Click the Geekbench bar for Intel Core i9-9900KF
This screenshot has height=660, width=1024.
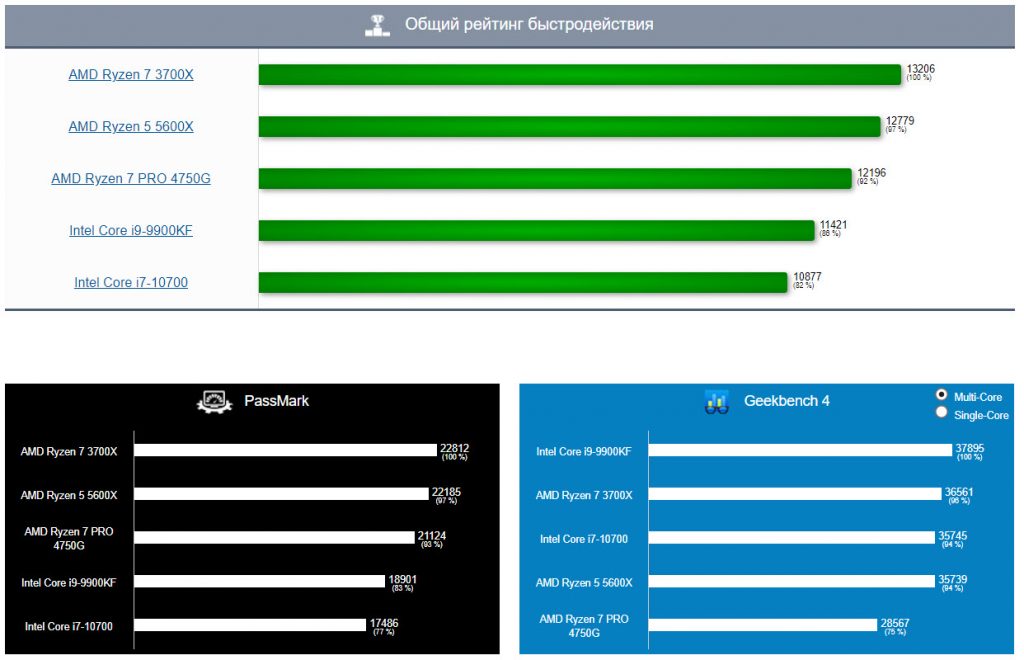click(800, 450)
